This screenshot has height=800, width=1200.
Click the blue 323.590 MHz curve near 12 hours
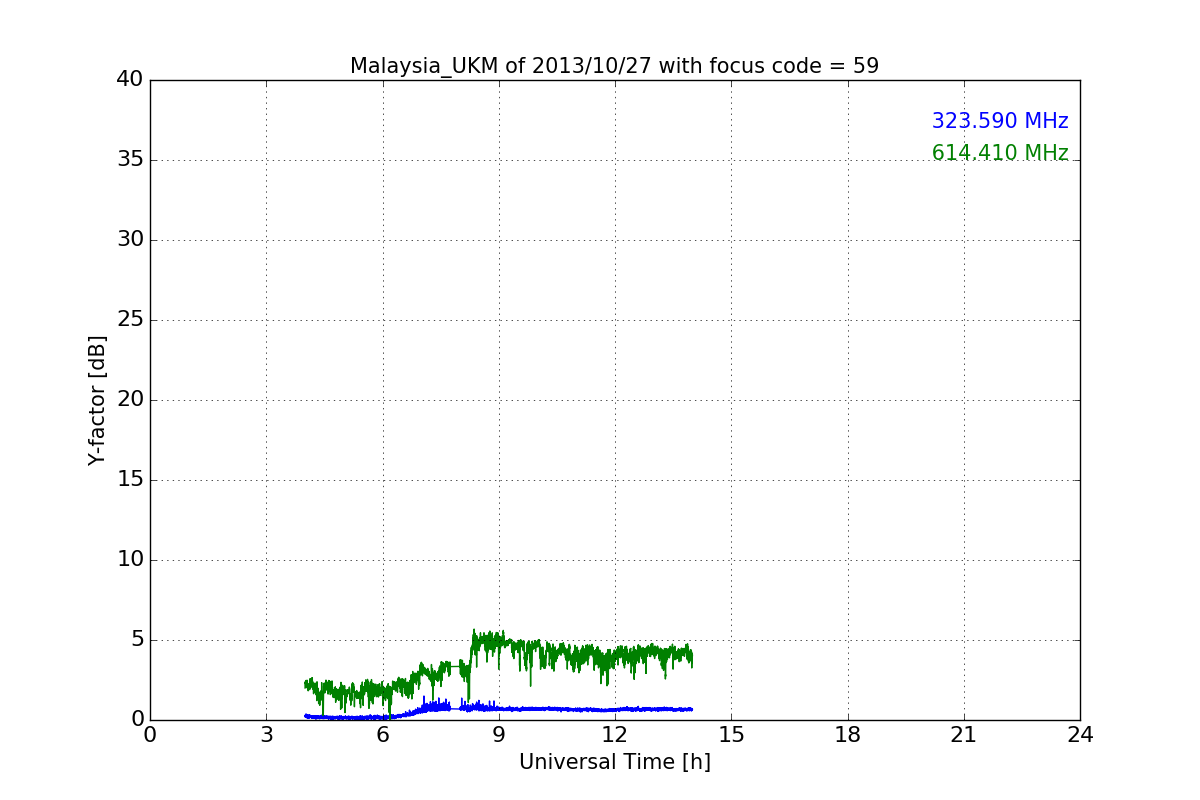(615, 709)
